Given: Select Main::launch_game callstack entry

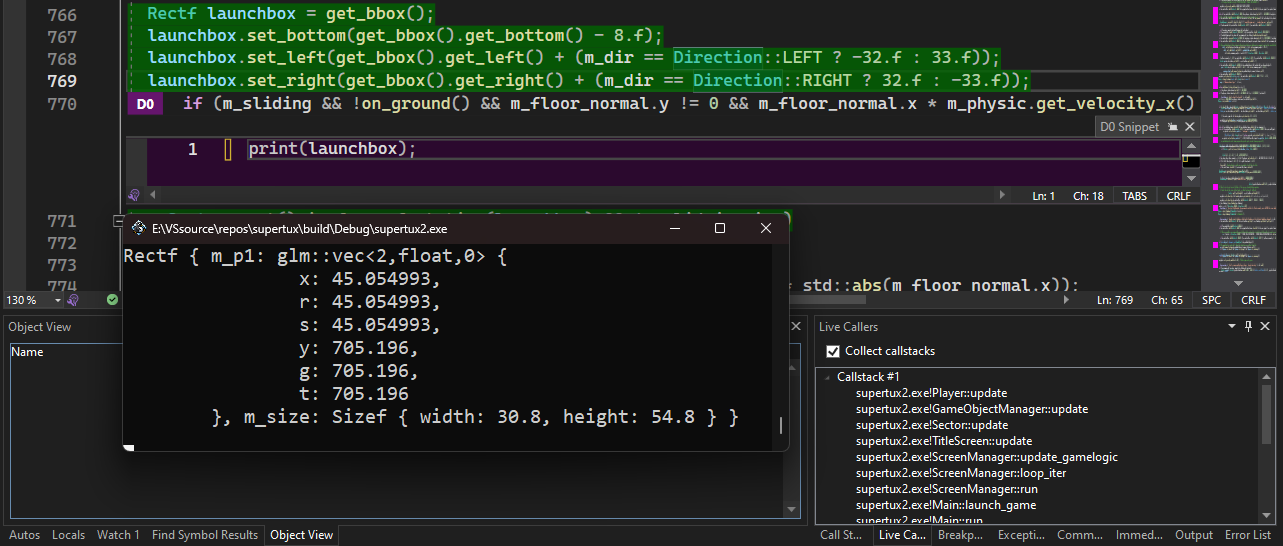Looking at the screenshot, I should click(945, 505).
